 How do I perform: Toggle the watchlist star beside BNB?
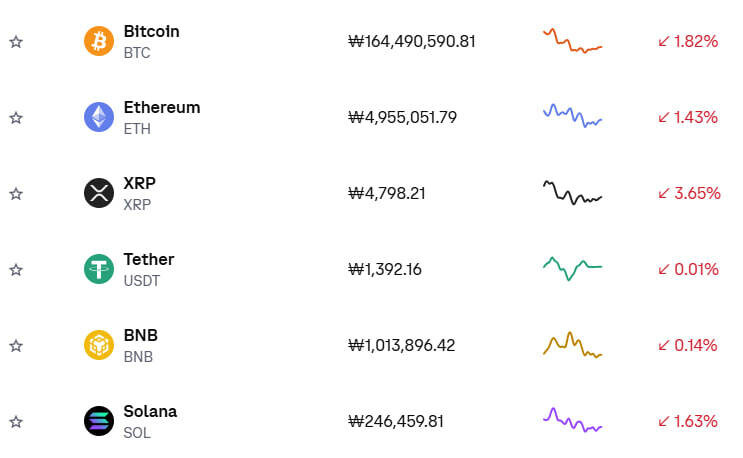[x=16, y=346]
